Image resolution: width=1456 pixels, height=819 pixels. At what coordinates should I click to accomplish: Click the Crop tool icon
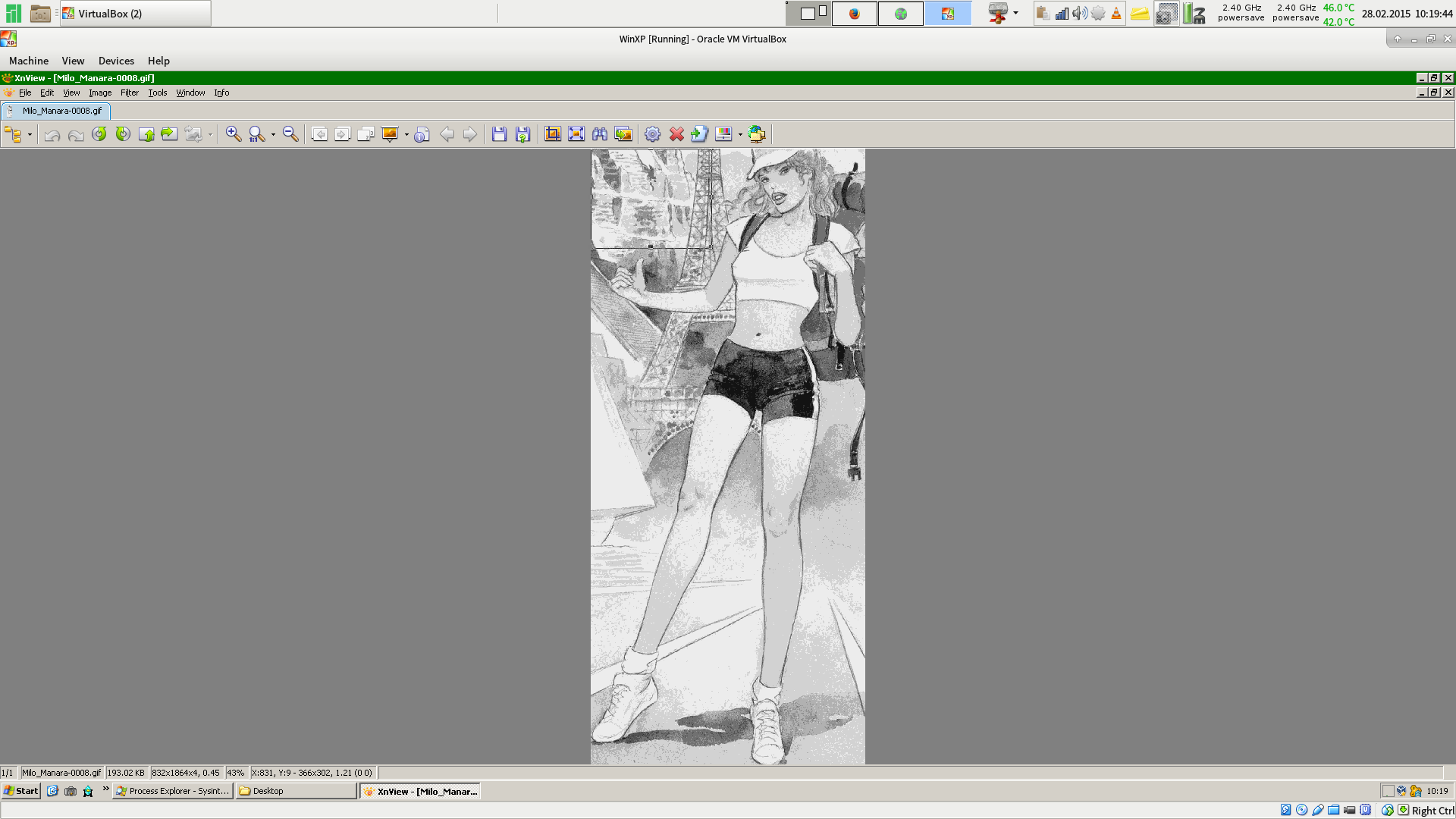553,134
